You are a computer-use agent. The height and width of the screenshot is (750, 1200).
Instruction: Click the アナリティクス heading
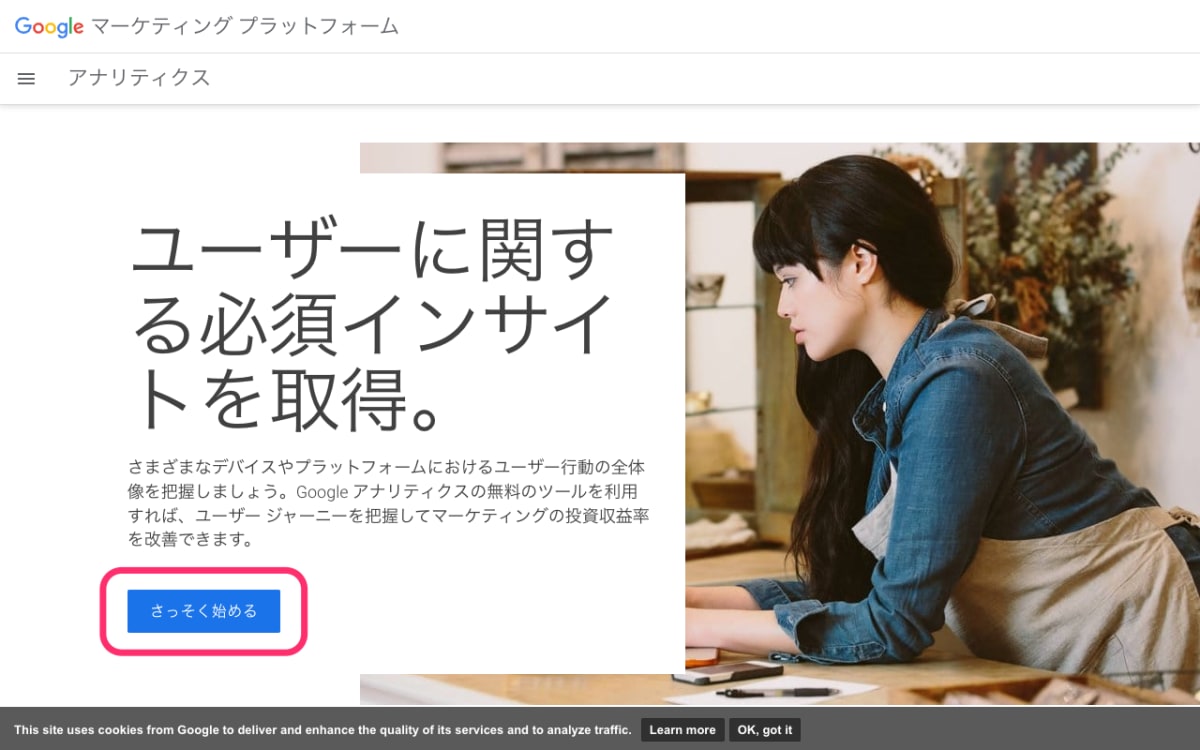[x=139, y=78]
